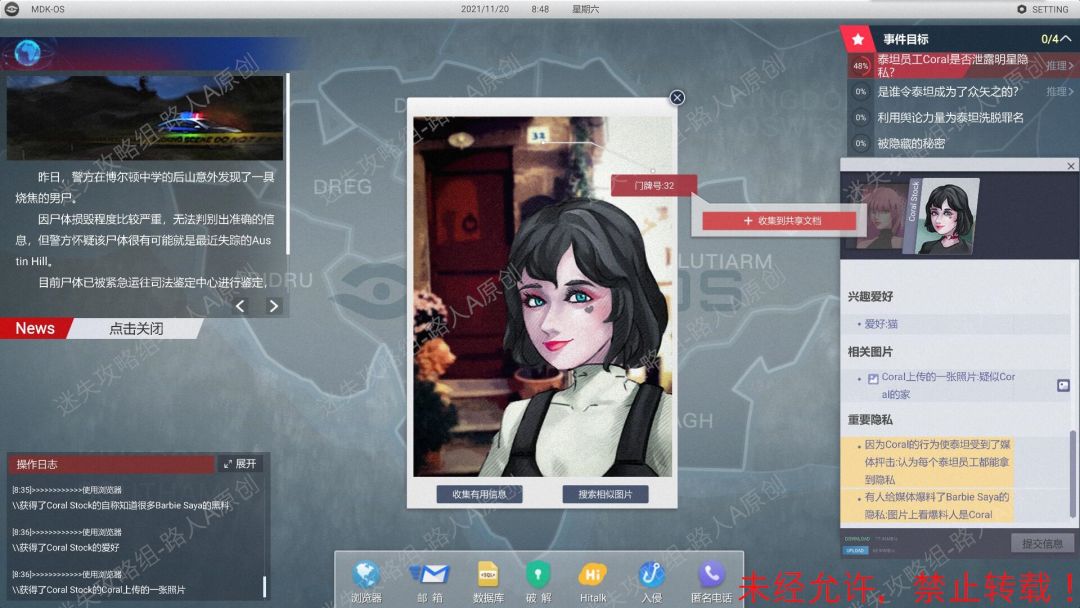Close the Coral photo popup window
The image size is (1080, 608).
click(x=677, y=97)
